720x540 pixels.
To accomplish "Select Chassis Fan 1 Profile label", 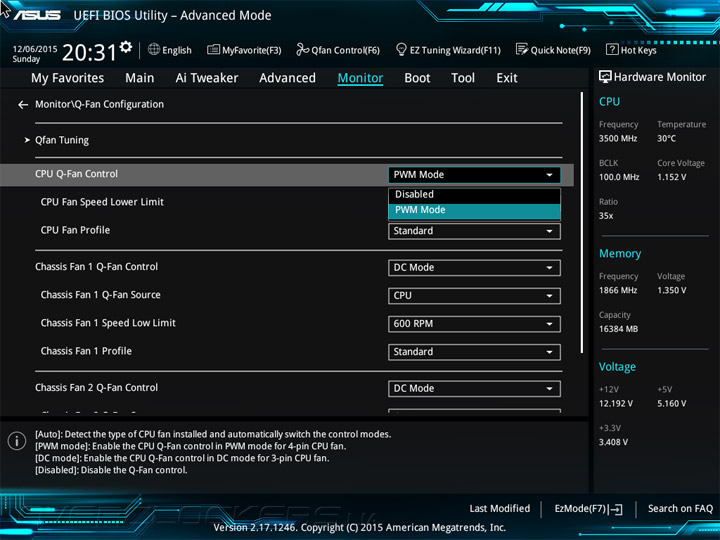I will pos(86,351).
